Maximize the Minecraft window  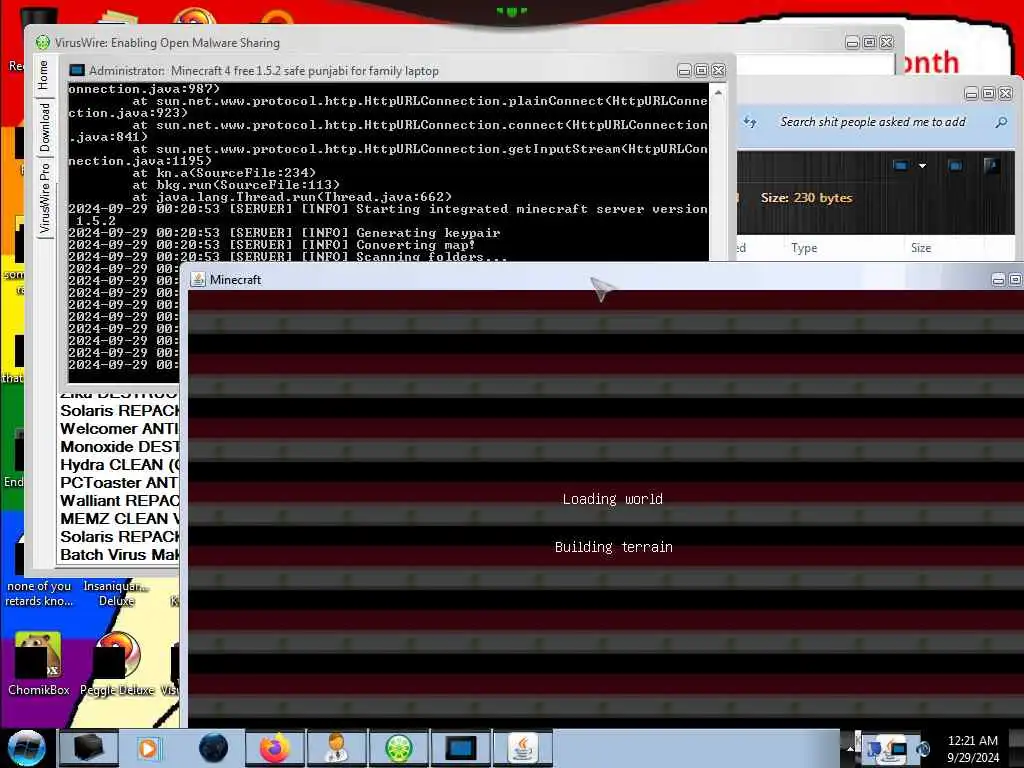click(1016, 280)
